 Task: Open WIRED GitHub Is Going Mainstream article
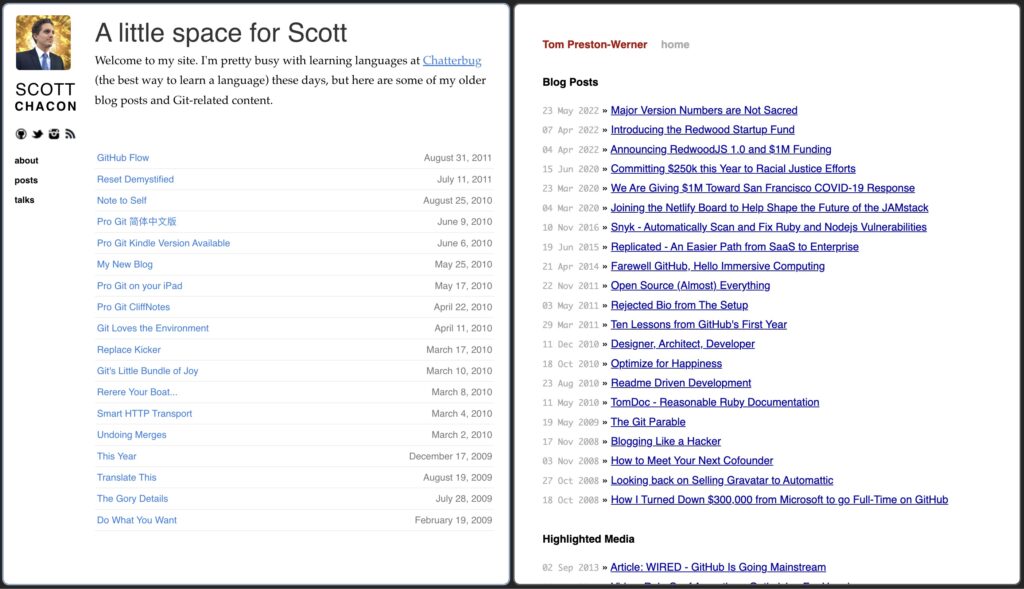718,567
